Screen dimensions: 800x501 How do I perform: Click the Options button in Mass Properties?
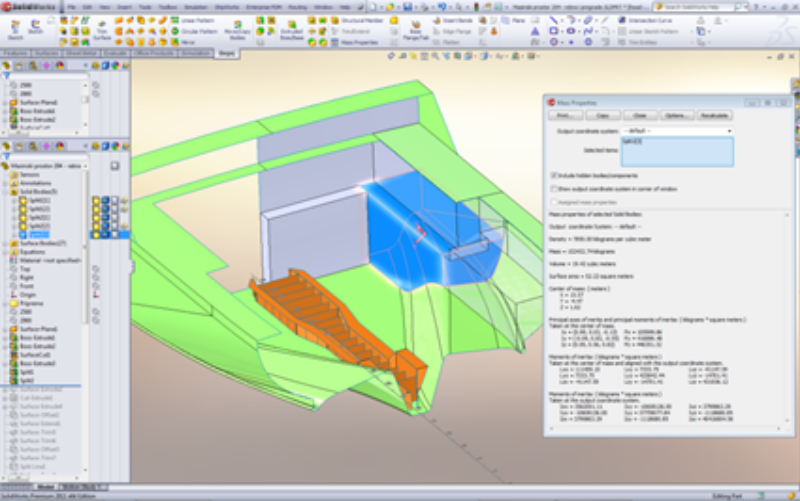[675, 115]
